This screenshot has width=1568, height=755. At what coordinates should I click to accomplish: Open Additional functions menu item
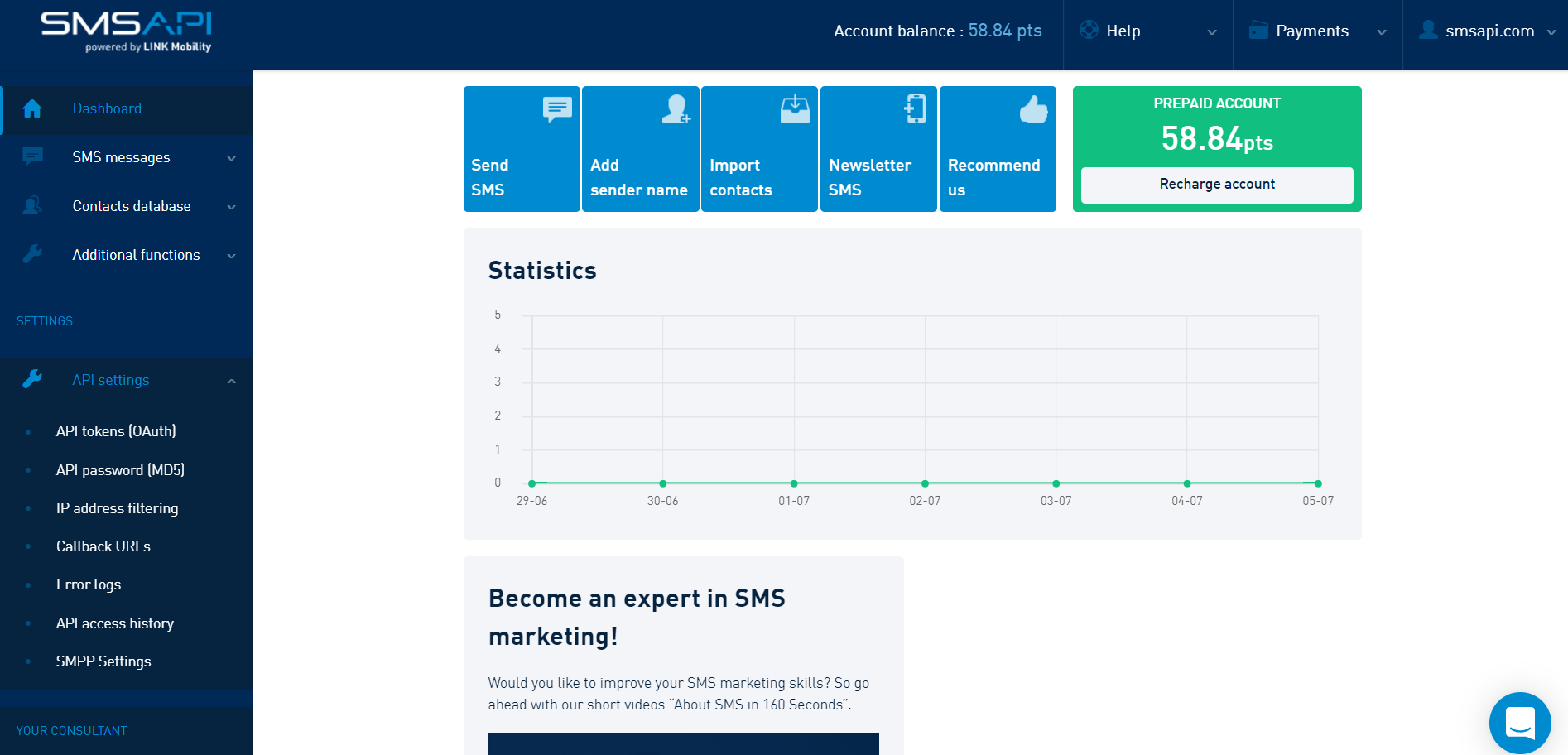tap(126, 255)
